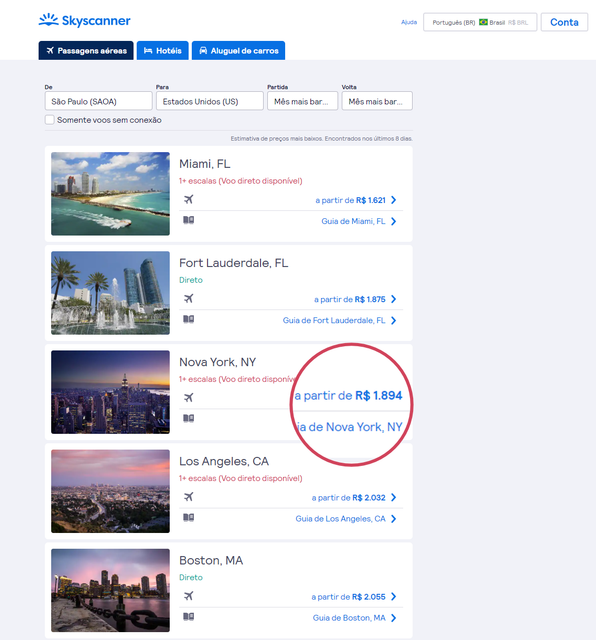Click the airplane icon in the Fort Lauderdale card
This screenshot has height=640, width=596.
tap(188, 299)
